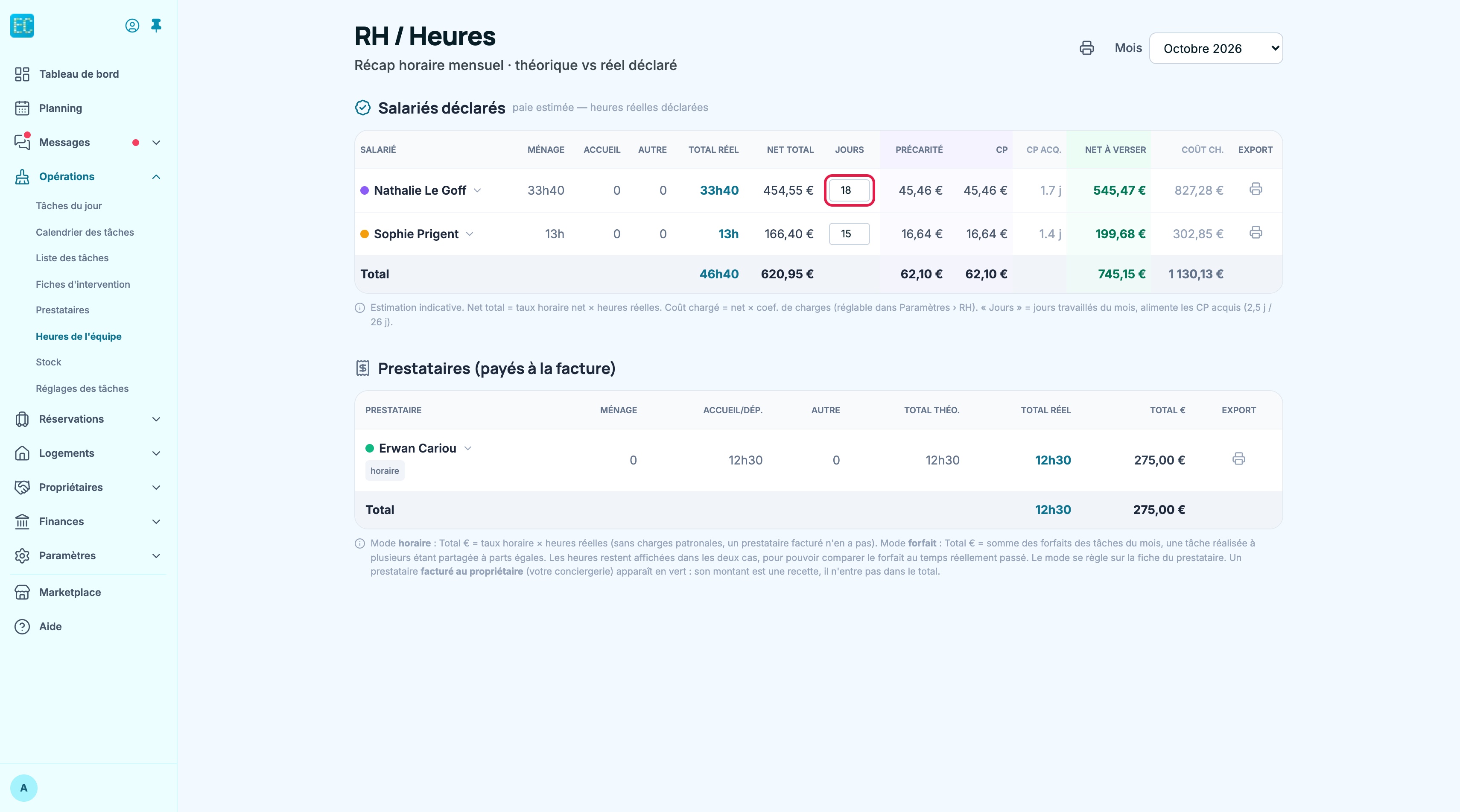Expand the Messages menu chevron
Viewport: 1460px width, 812px height.
coord(156,142)
